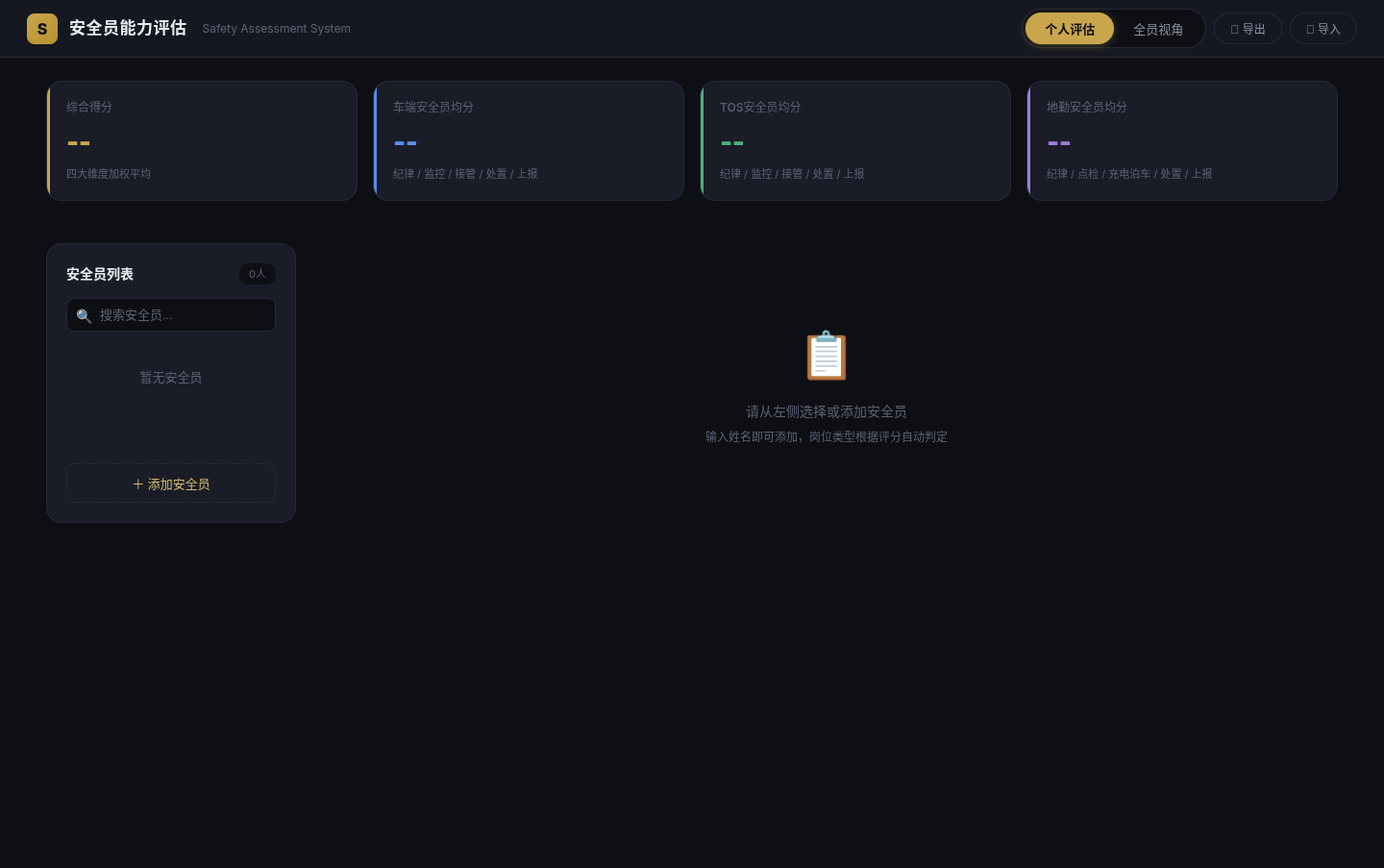The image size is (1384, 868).
Task: Click the 导出 button
Action: (1248, 29)
